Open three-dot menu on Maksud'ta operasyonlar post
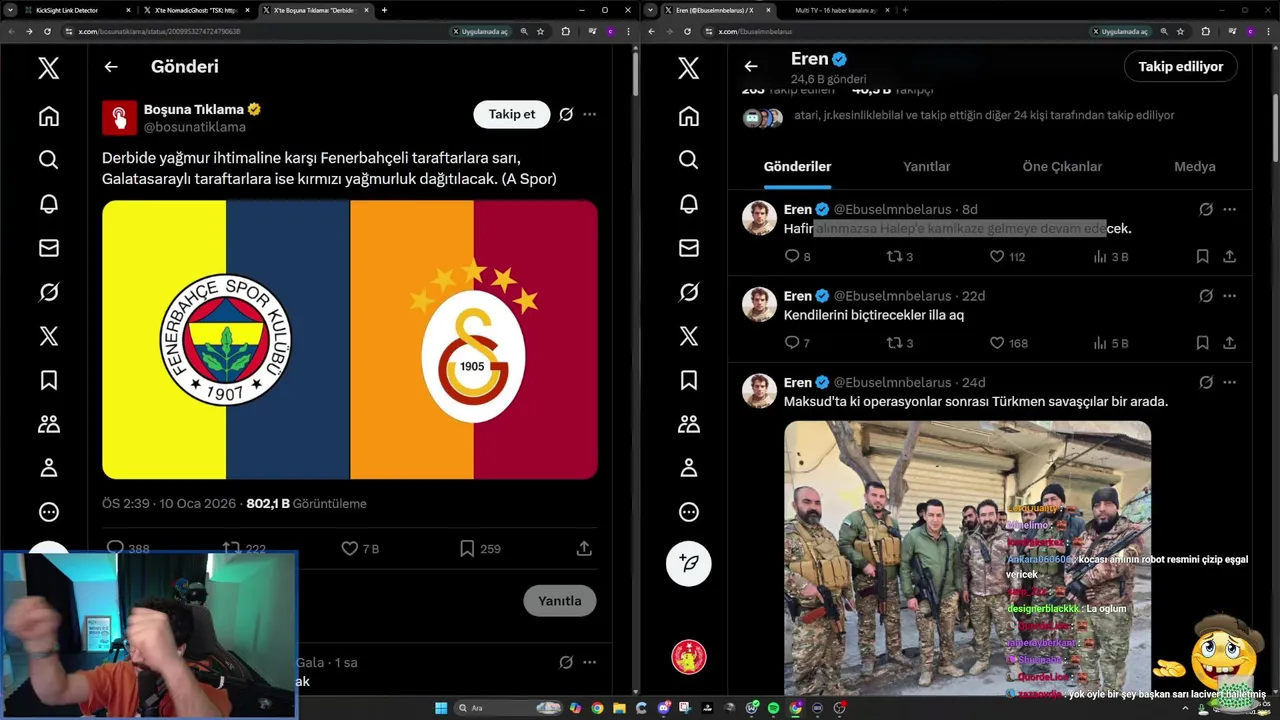Viewport: 1280px width, 720px height. point(1230,382)
